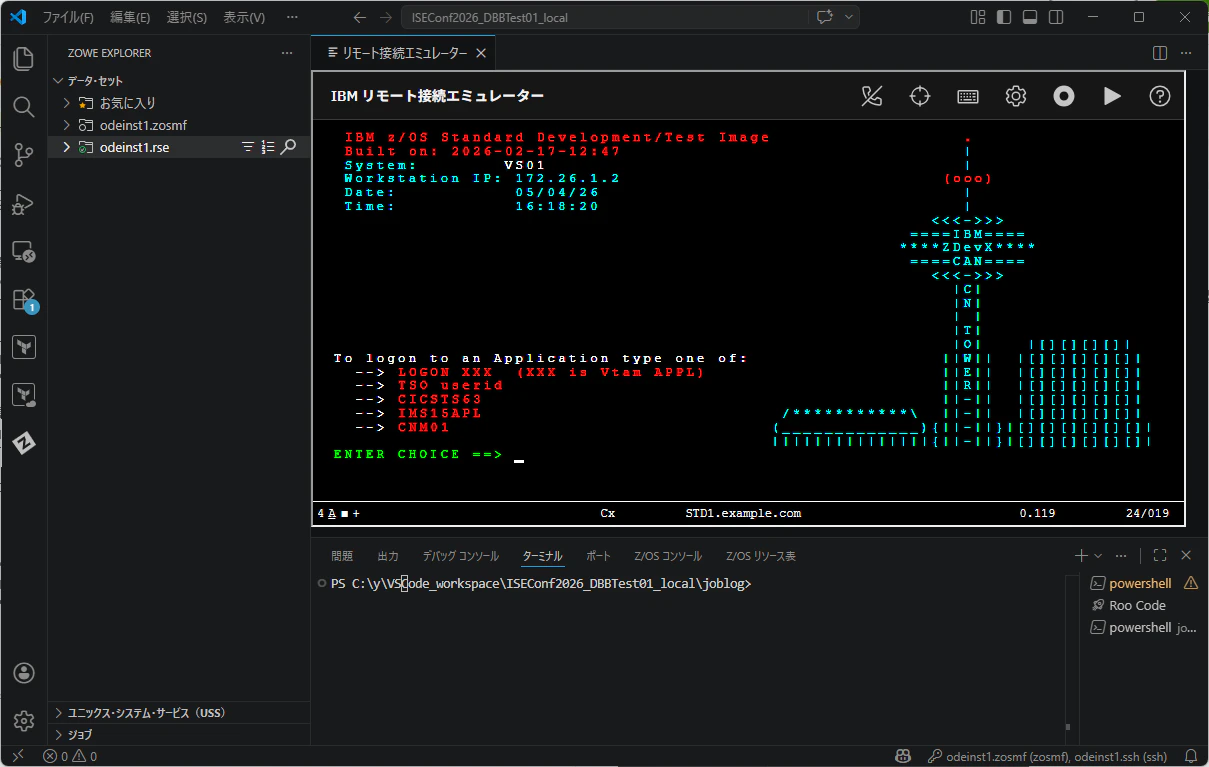Switch to the デバッグ コンソール tab

click(x=460, y=556)
